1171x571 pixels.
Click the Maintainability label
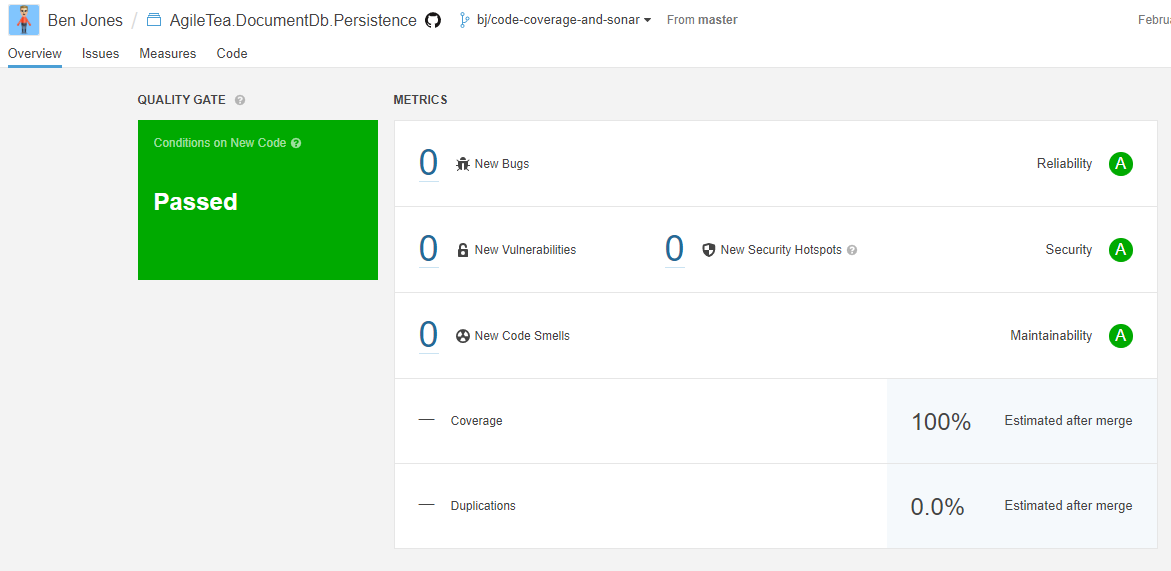coord(1051,336)
